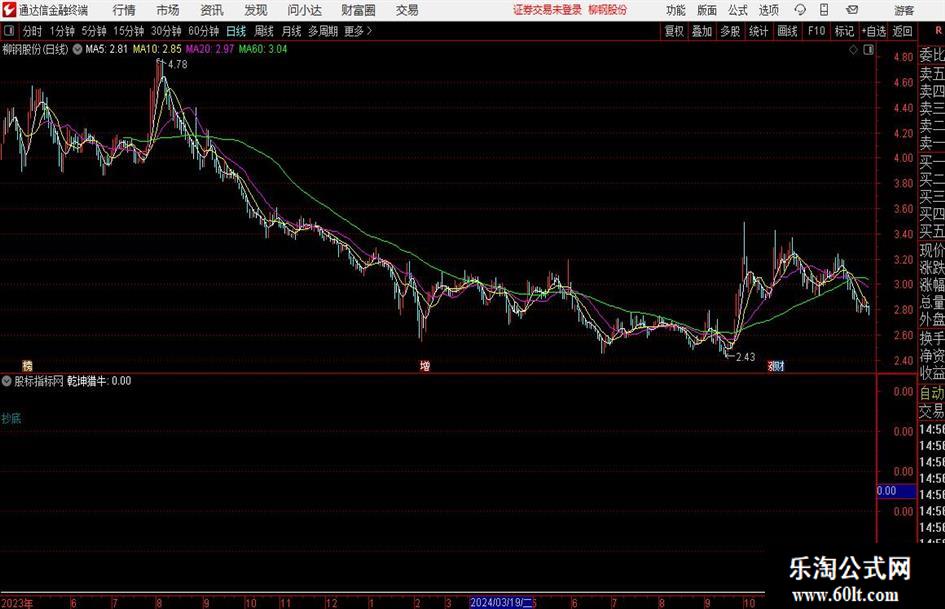
Task: Click the 游客 guest account label
Action: (903, 10)
